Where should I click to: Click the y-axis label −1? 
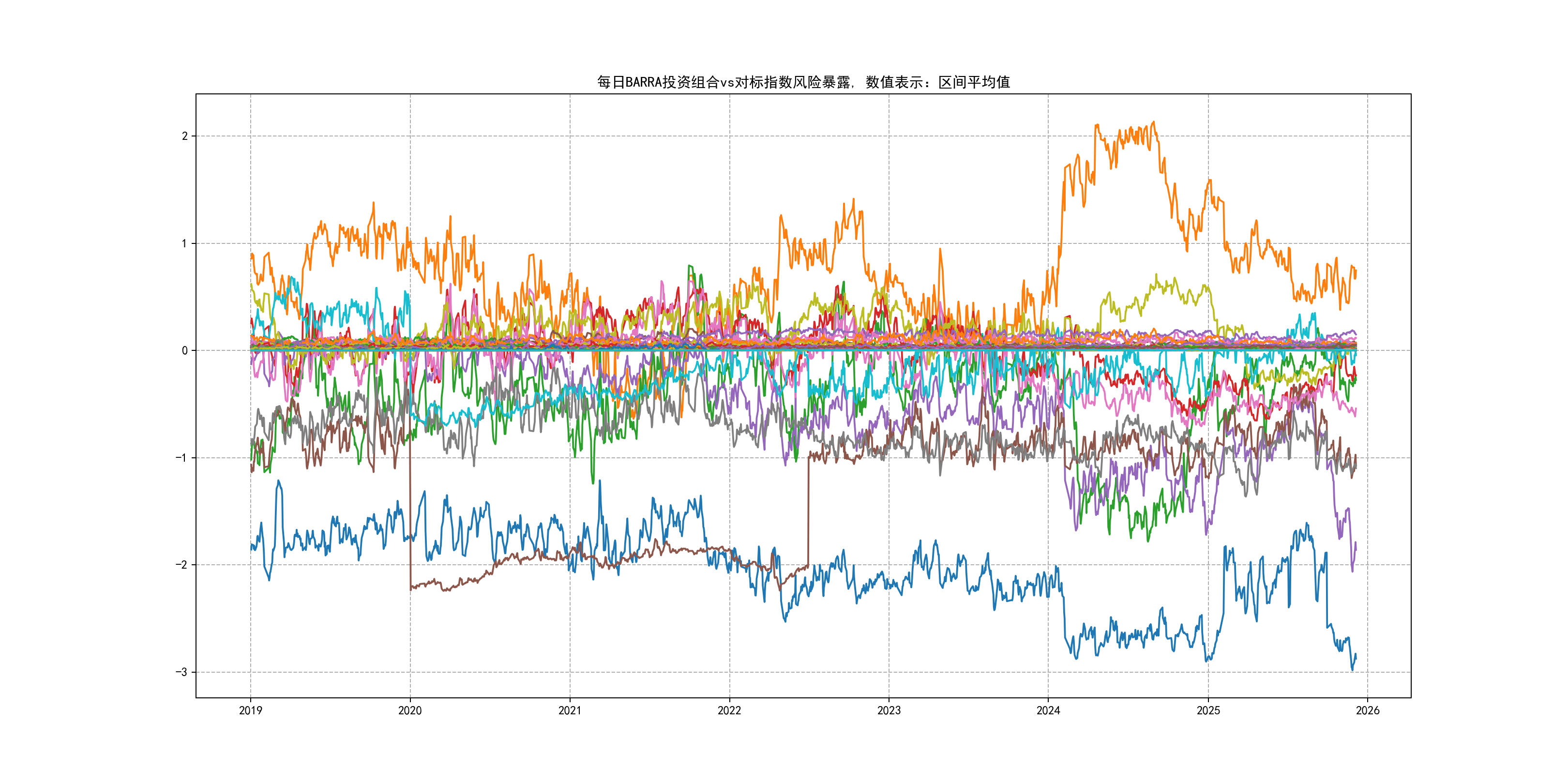click(x=181, y=458)
